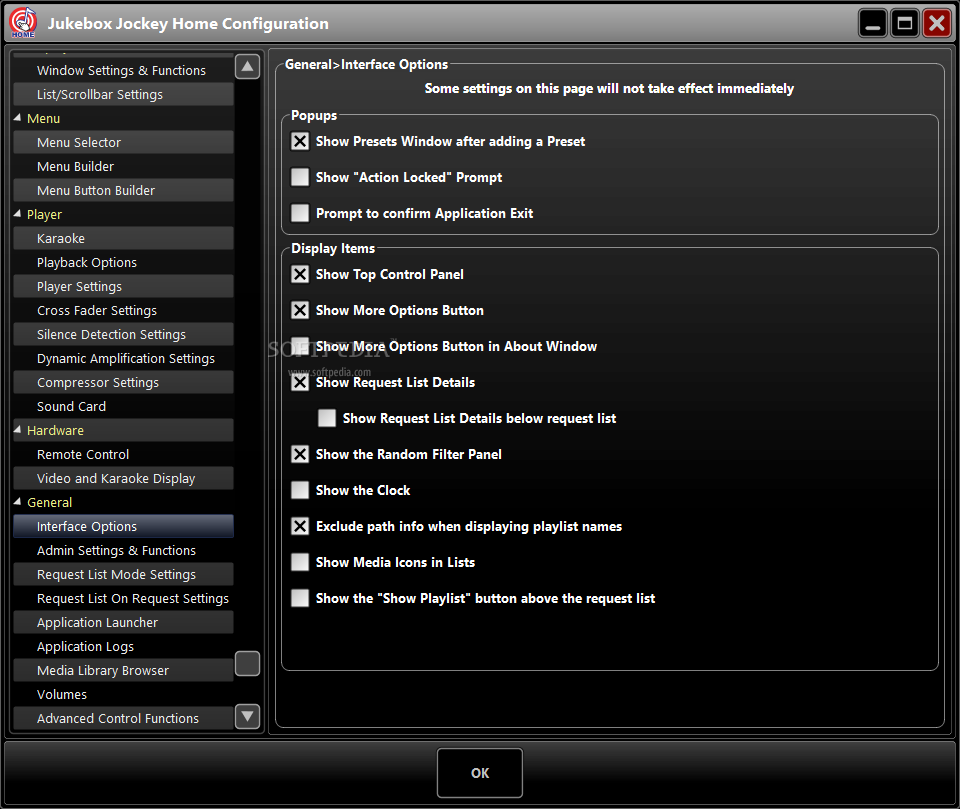Open List/Scrollbar Settings page
The width and height of the screenshot is (960, 809).
(x=123, y=94)
